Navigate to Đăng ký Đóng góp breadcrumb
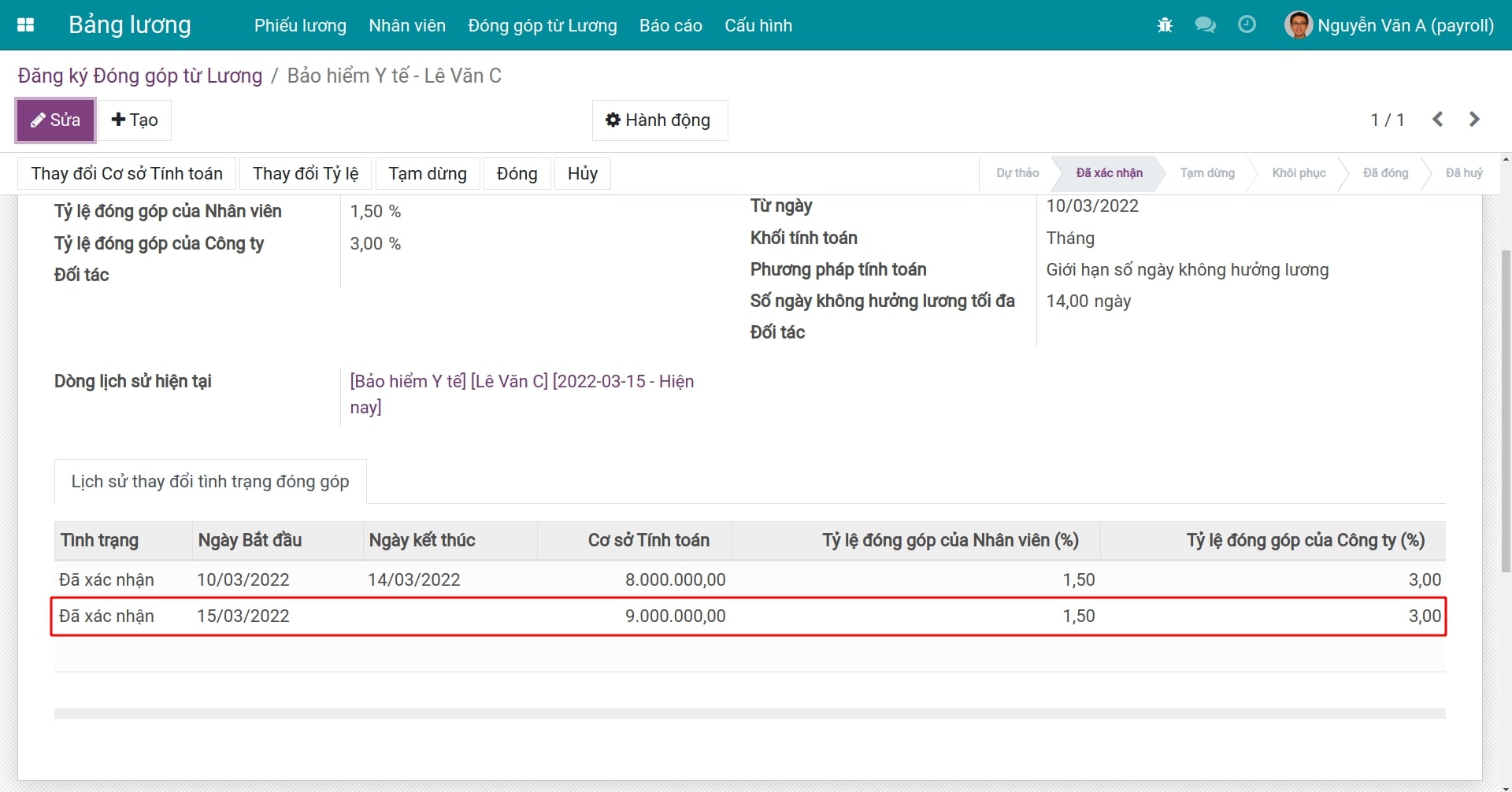 pos(140,76)
